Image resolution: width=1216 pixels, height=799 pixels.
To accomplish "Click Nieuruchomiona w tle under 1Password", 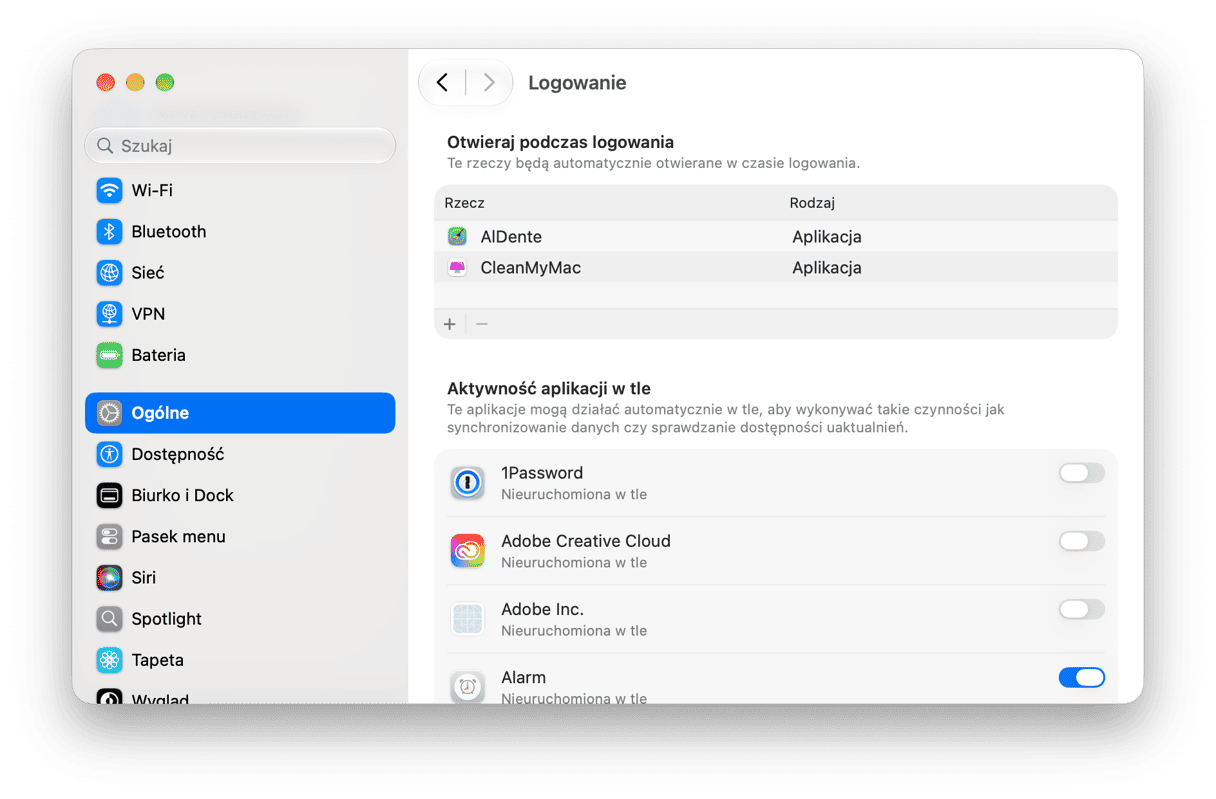I will (574, 494).
